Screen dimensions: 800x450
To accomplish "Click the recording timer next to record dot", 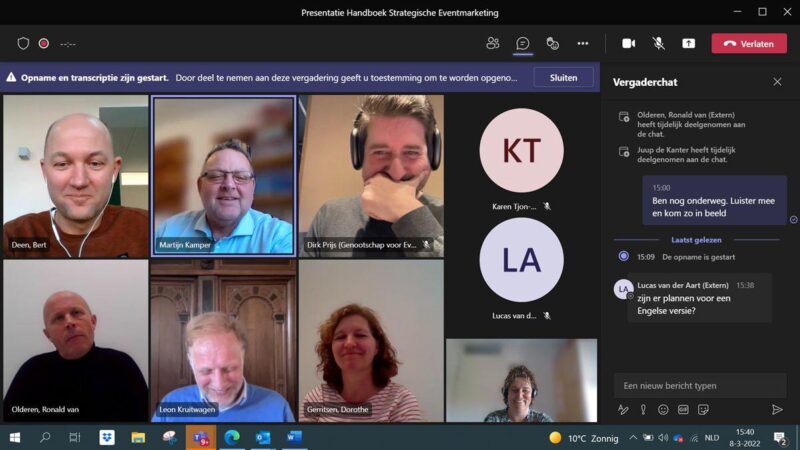I will tap(68, 44).
